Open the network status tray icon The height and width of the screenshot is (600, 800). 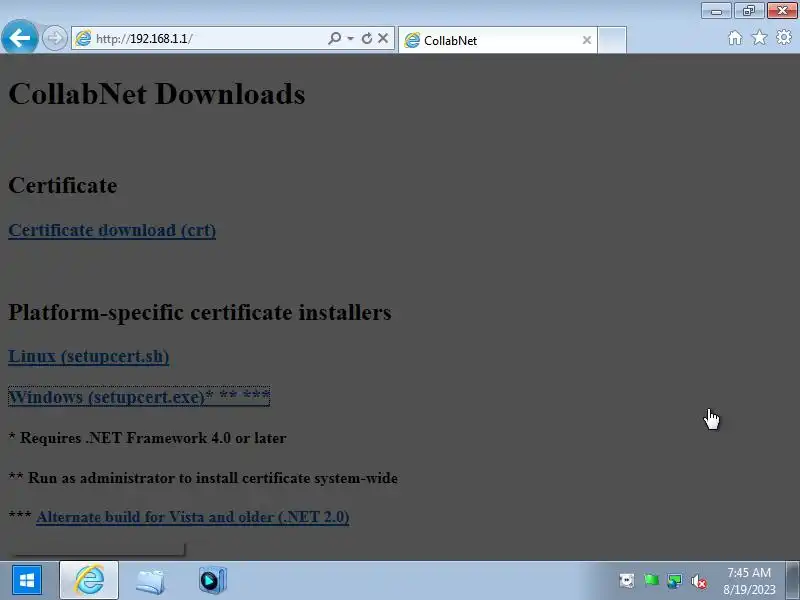674,581
